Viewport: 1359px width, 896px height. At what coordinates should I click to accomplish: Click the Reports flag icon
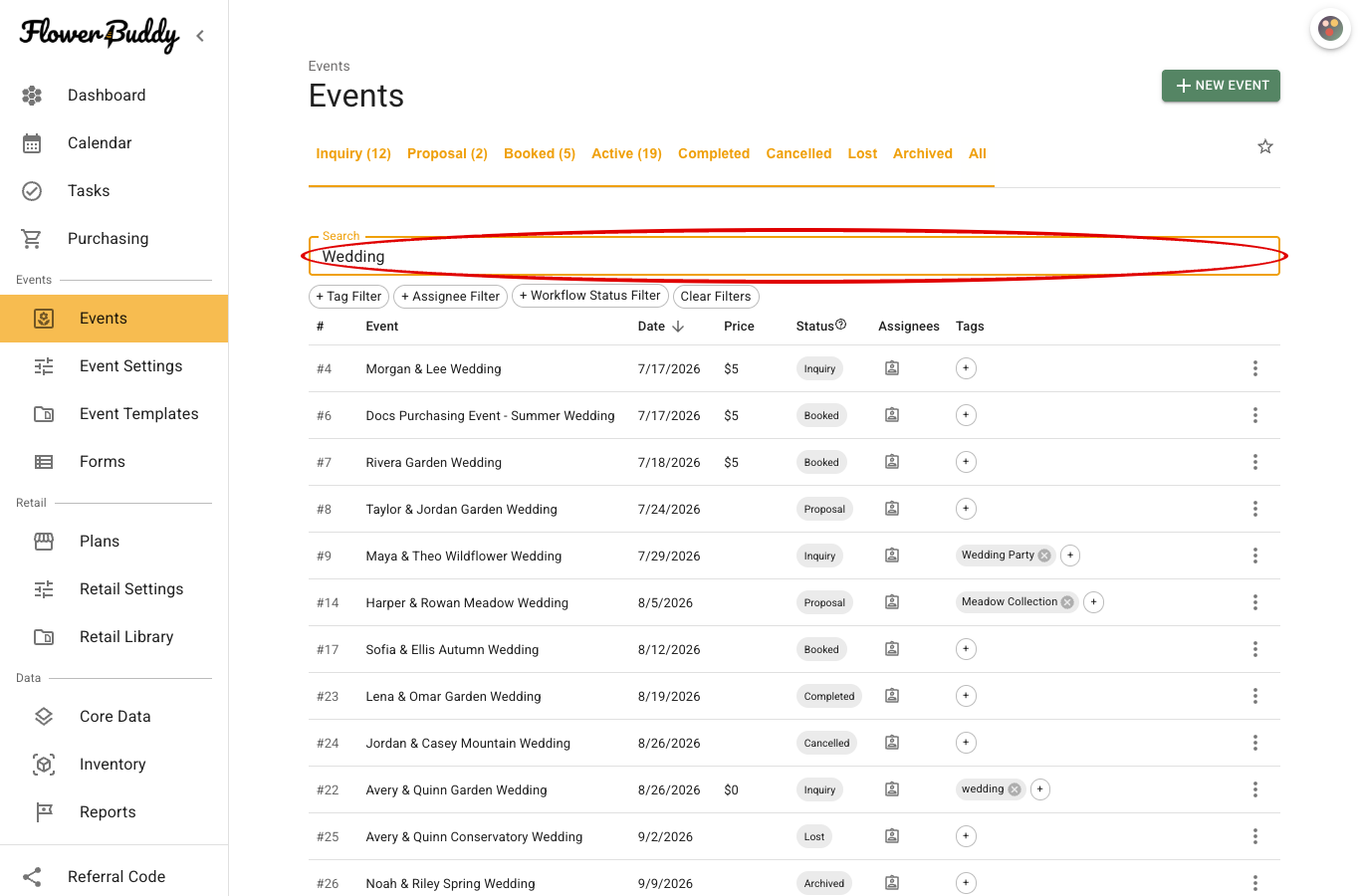[44, 812]
